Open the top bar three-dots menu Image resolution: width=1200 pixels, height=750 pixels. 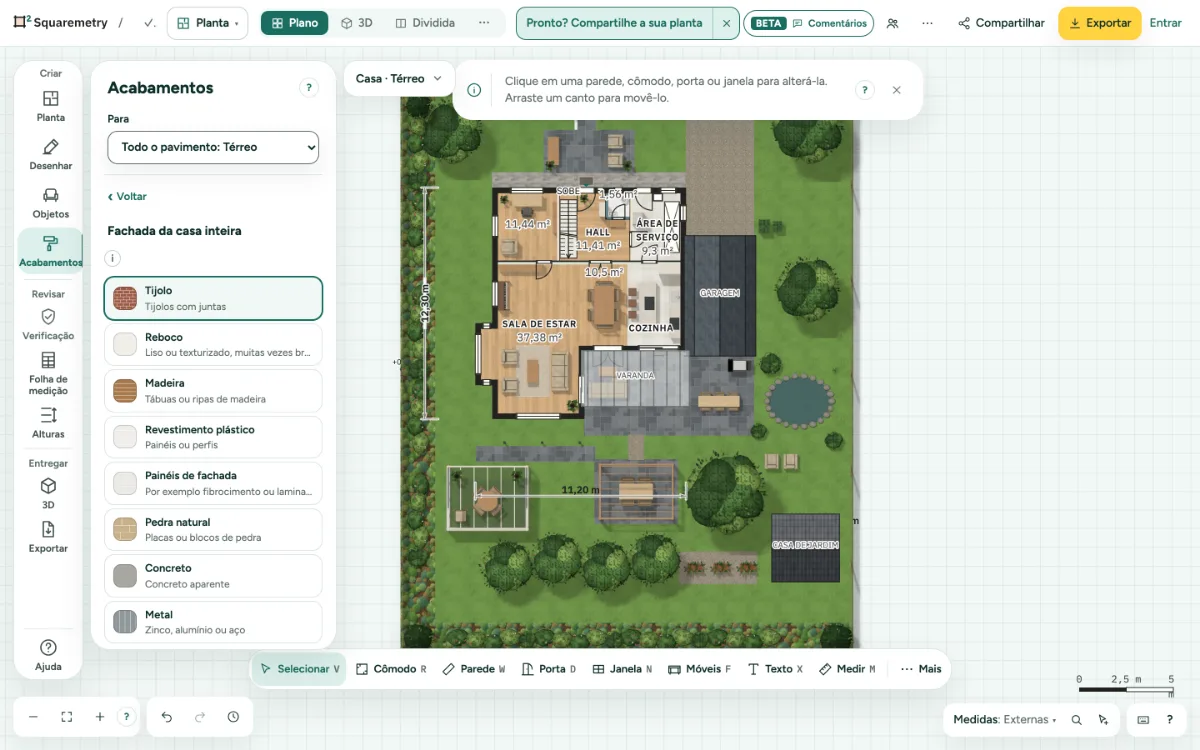(x=928, y=23)
